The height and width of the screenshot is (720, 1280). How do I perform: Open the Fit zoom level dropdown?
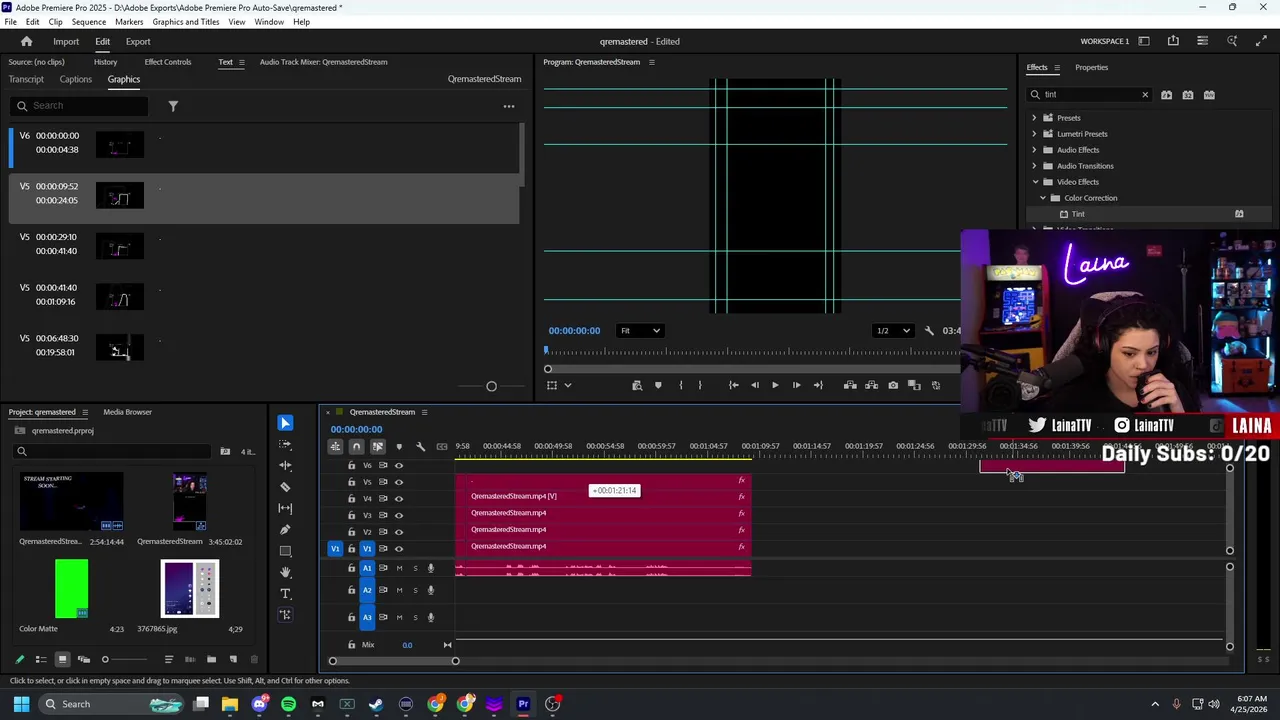pyautogui.click(x=640, y=331)
